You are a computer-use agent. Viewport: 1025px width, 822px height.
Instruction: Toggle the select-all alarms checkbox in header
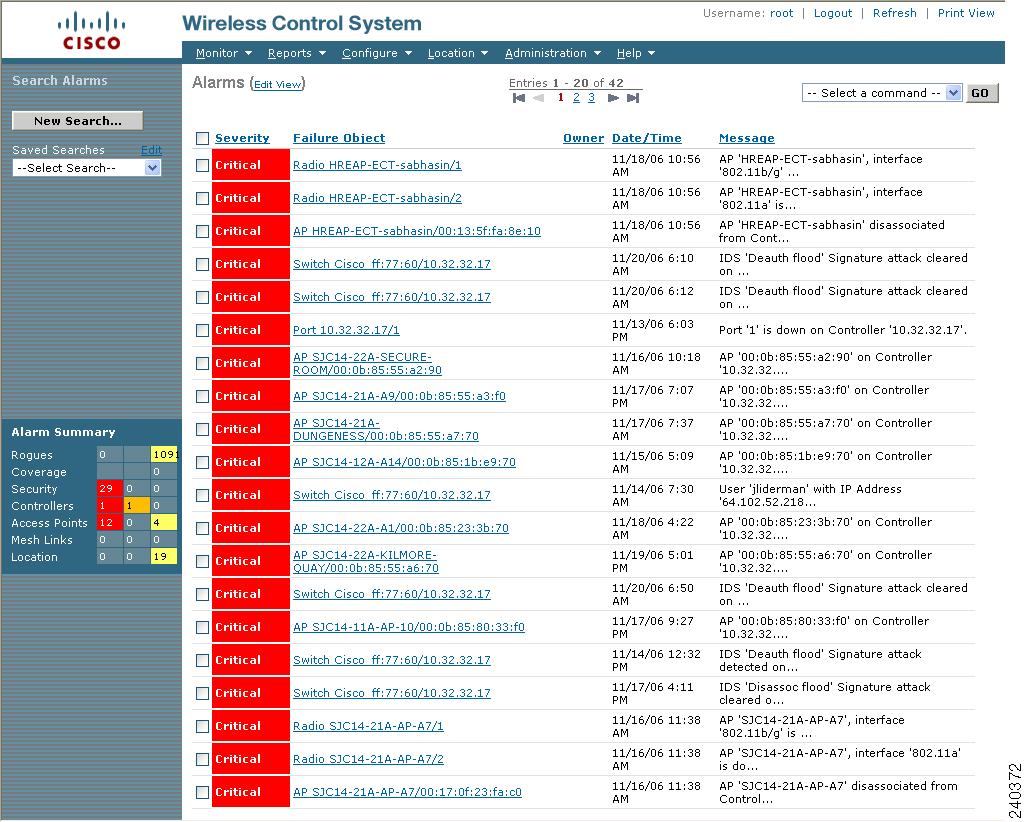(203, 139)
